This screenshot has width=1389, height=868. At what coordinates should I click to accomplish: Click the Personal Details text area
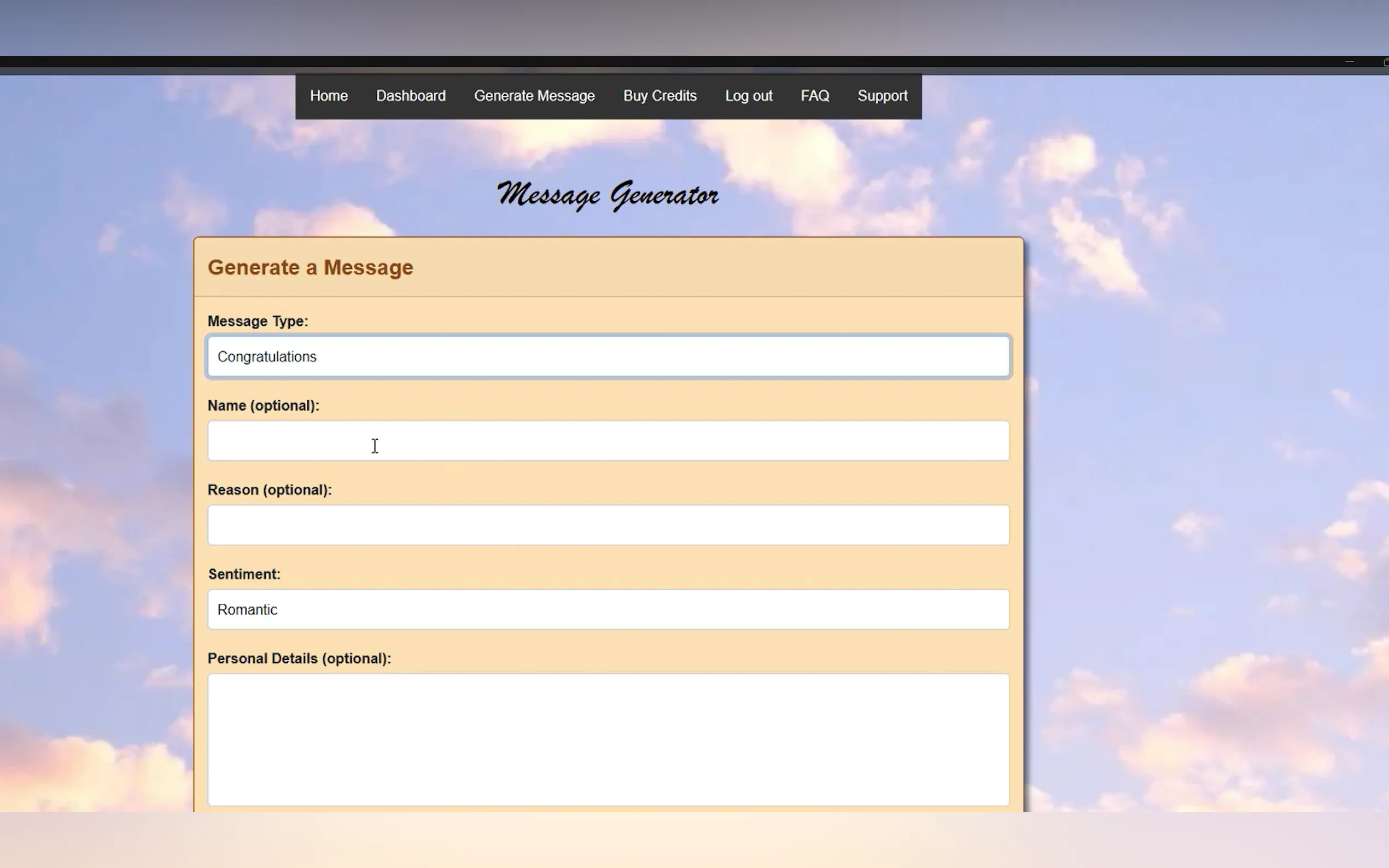pyautogui.click(x=608, y=740)
